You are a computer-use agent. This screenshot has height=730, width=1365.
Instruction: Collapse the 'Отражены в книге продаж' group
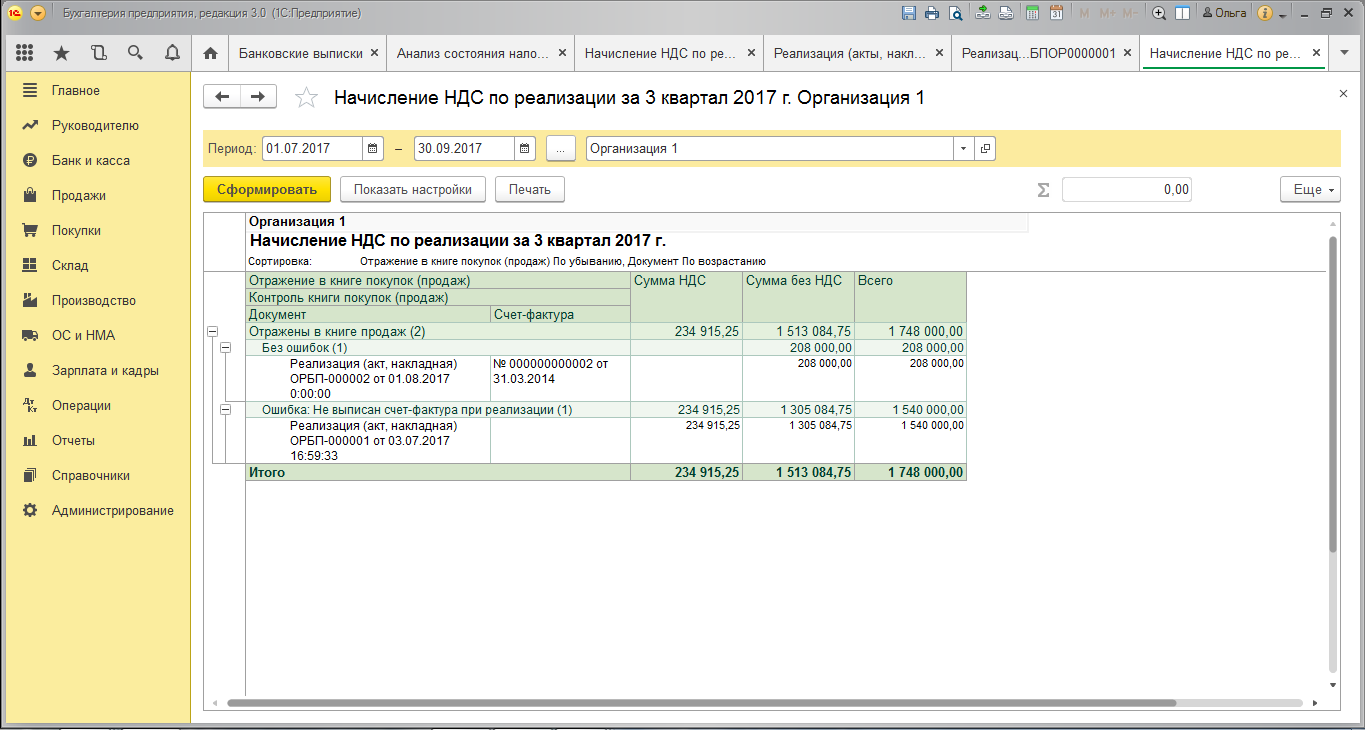point(212,331)
